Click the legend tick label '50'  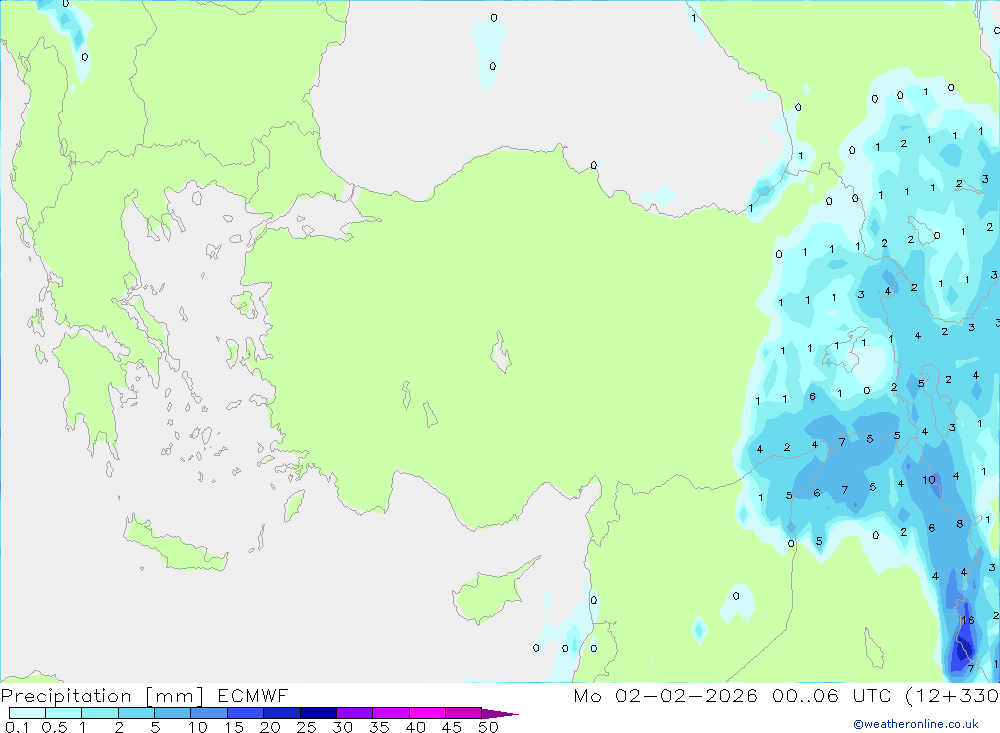tap(487, 727)
